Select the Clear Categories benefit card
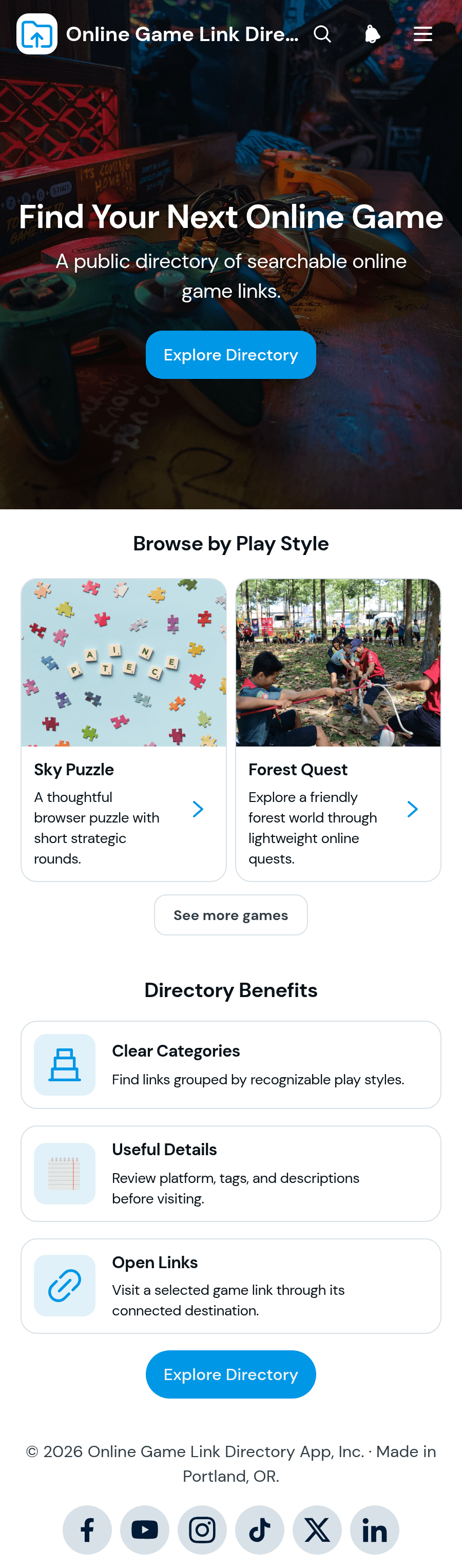The width and height of the screenshot is (462, 1568). pyautogui.click(x=230, y=1065)
